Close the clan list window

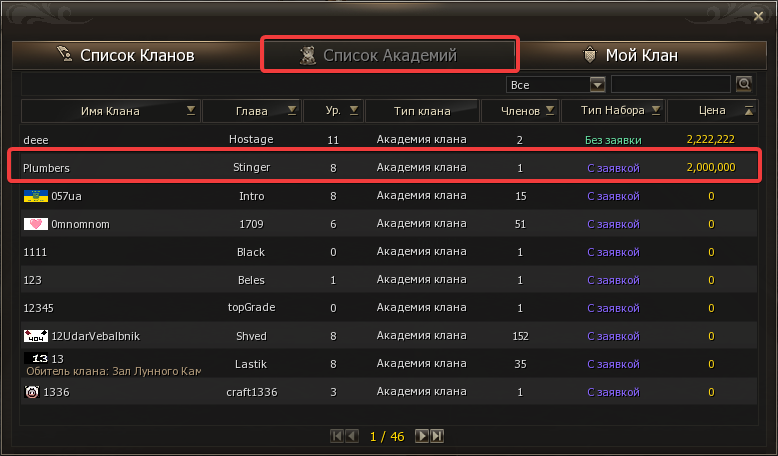[x=757, y=15]
